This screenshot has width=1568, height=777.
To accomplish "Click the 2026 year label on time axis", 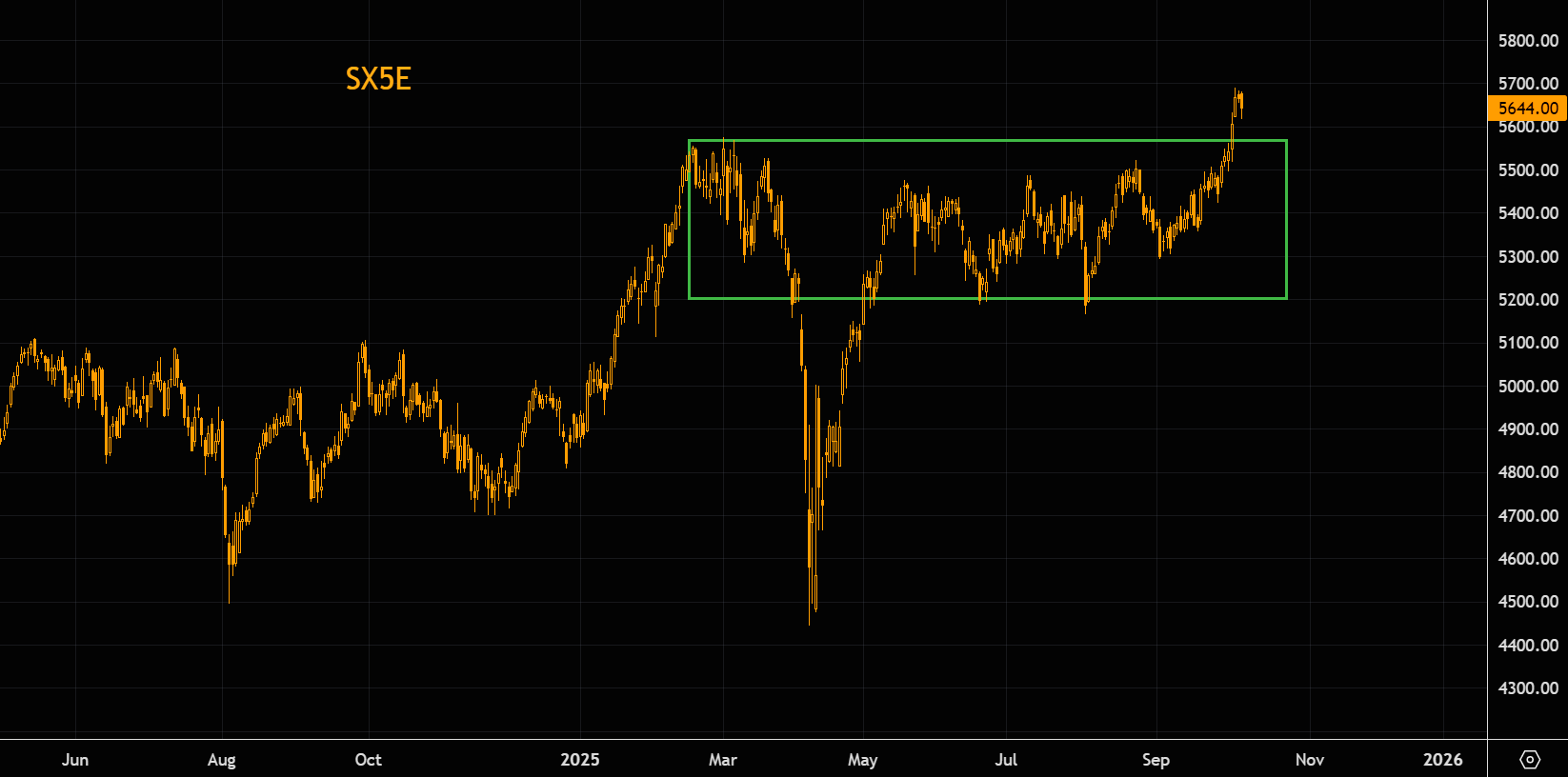I will pyautogui.click(x=1442, y=760).
